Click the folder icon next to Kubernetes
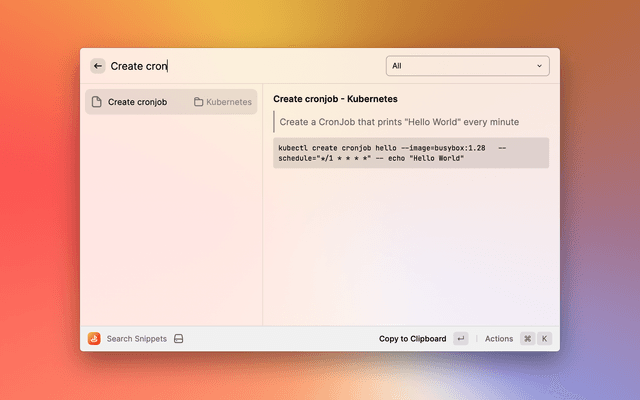Screen dimensions: 640x400 [199, 102]
